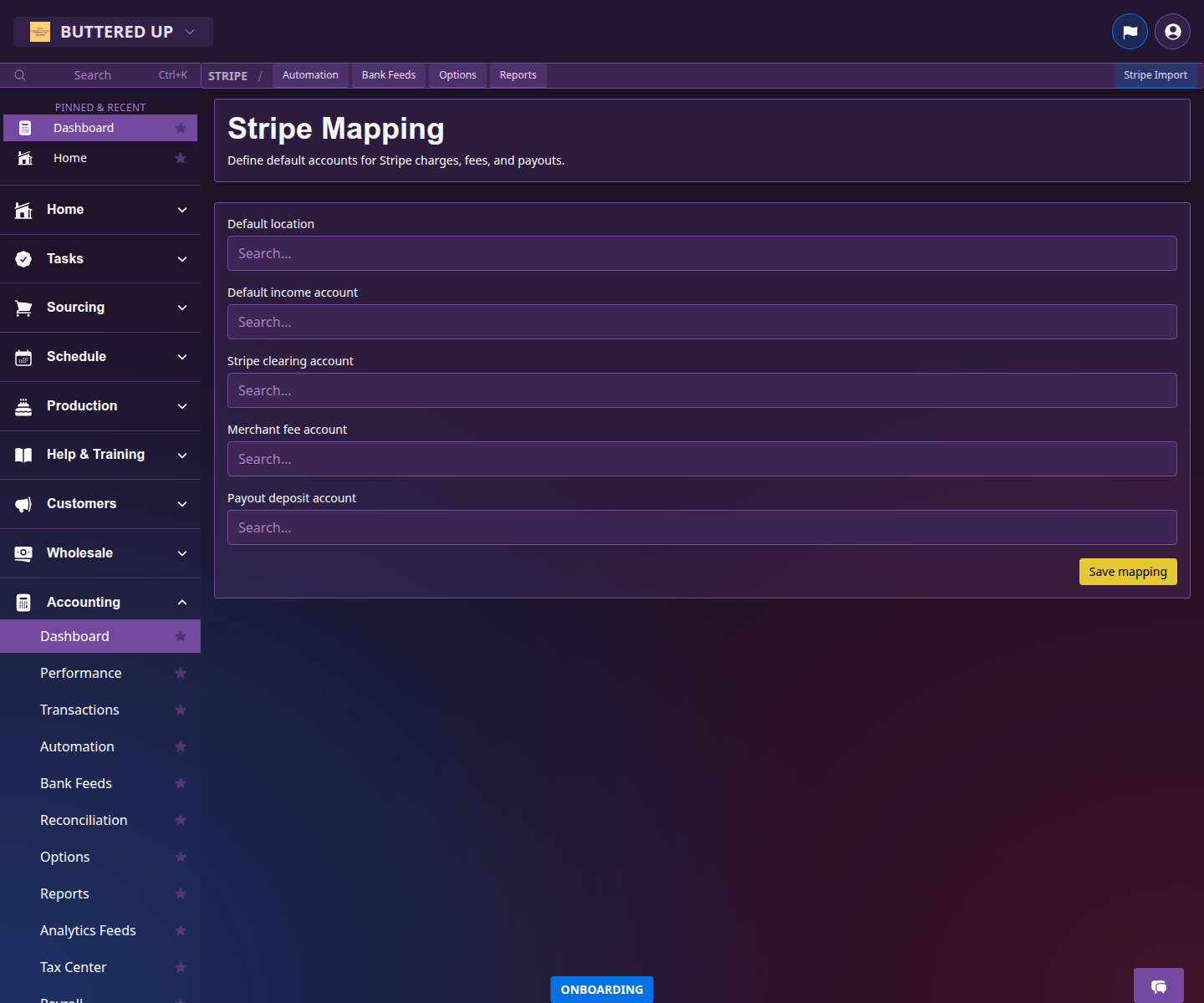This screenshot has height=1003, width=1204.
Task: Select the Sourcing shopping cart icon
Action: 23,307
